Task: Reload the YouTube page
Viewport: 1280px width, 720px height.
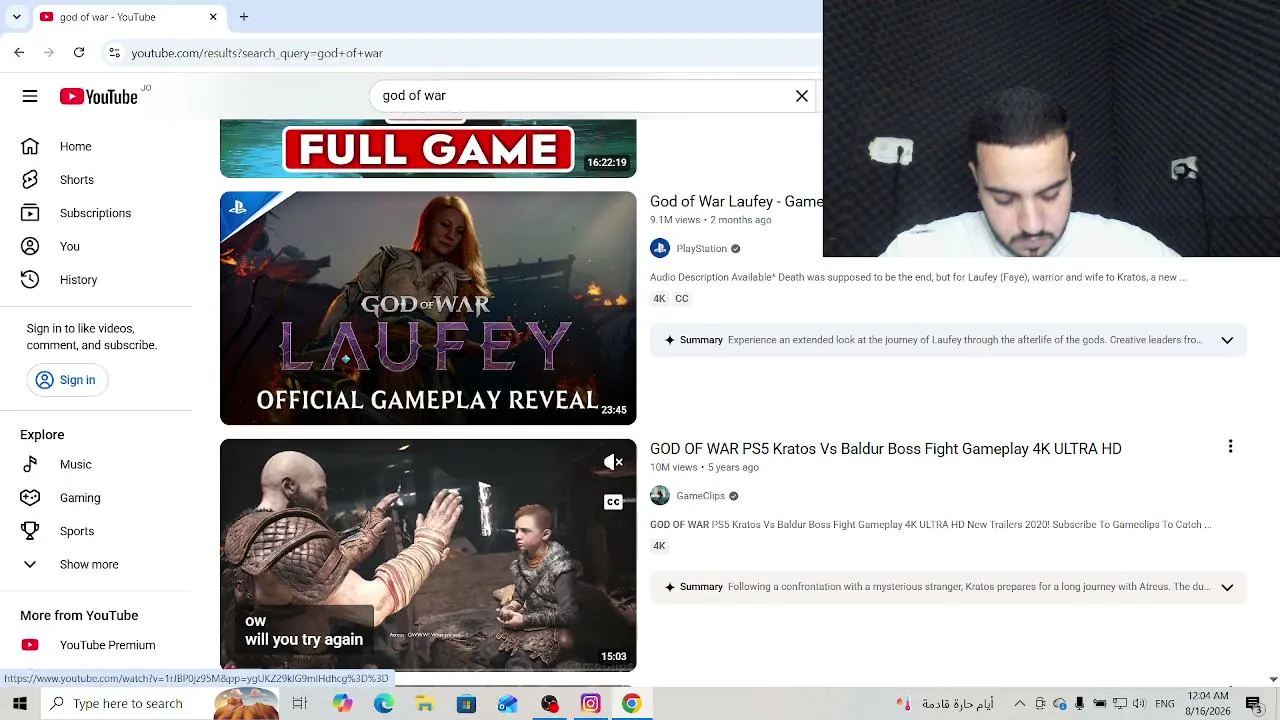Action: [x=79, y=53]
